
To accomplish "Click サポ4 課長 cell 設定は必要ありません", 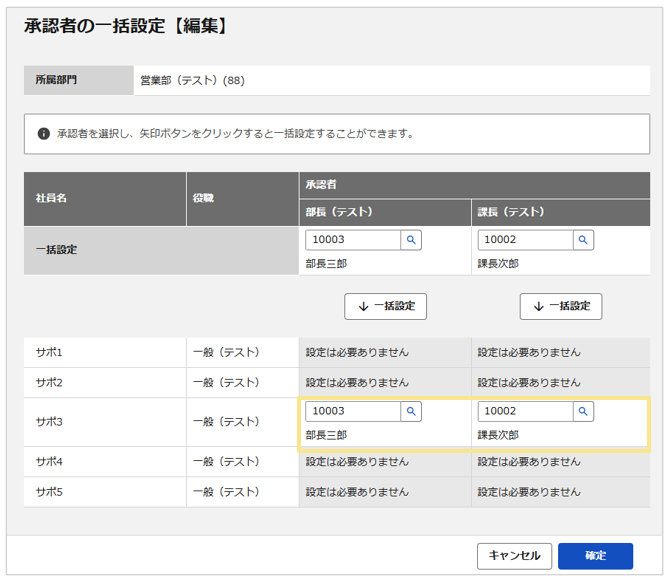I will (x=529, y=462).
